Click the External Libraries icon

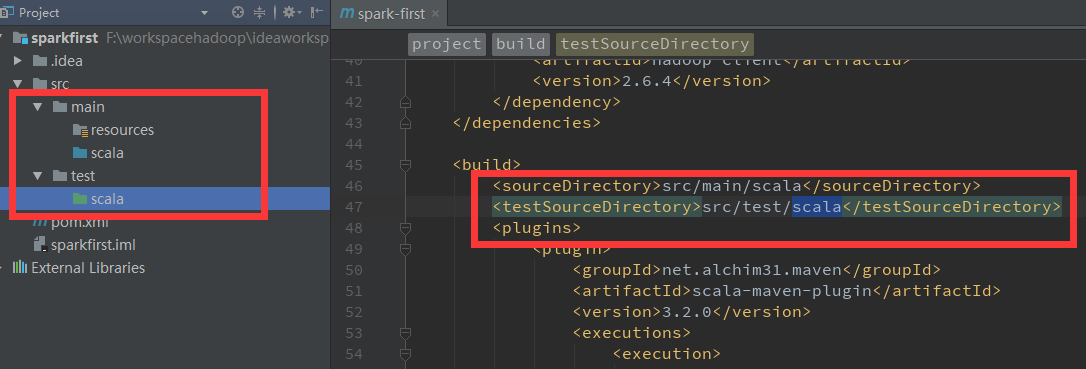[x=20, y=268]
